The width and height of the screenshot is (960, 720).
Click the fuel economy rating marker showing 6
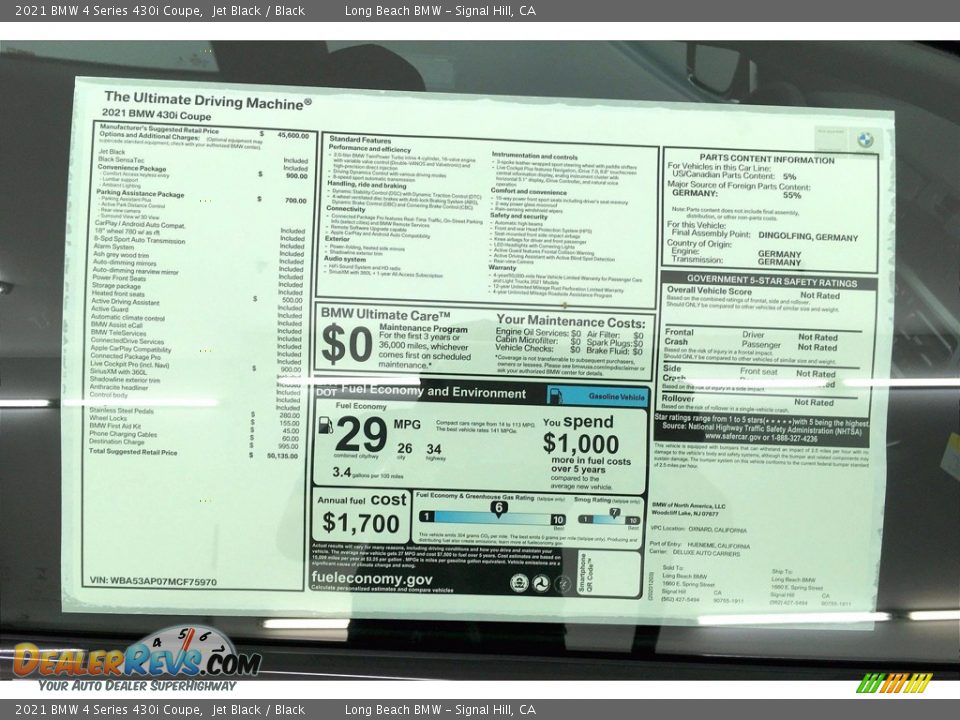(499, 508)
